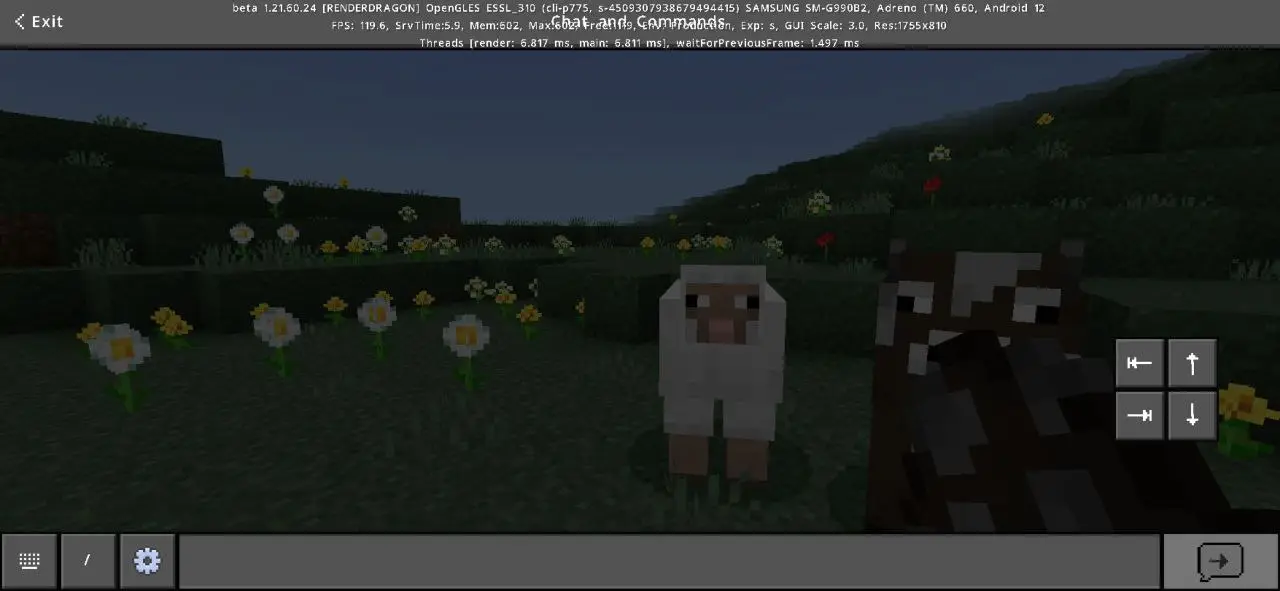Tap the left tab arrow button
1280x591 pixels.
tap(1140, 363)
